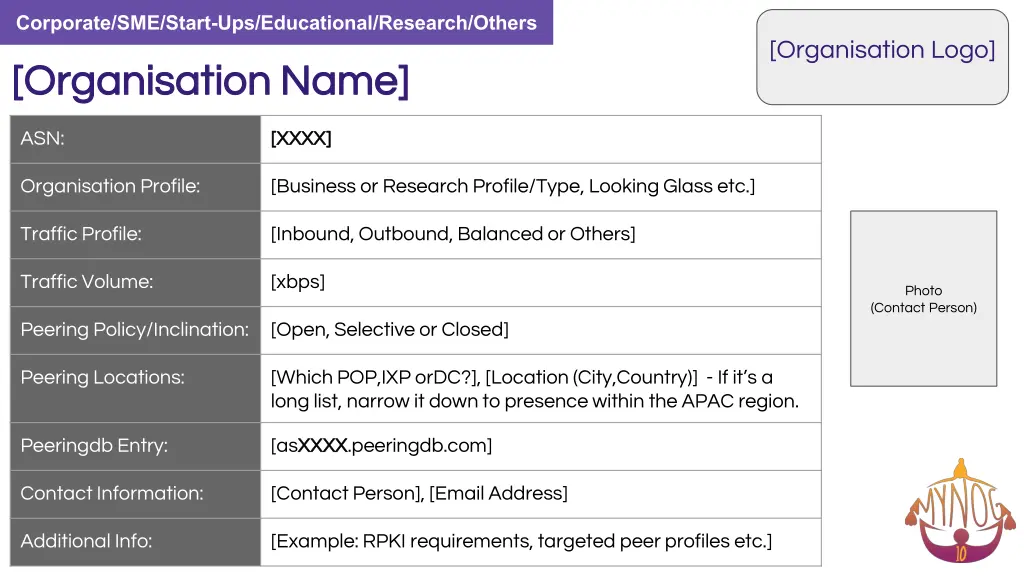Select the Contact Information label cell
1024x576 pixels.
click(x=135, y=494)
